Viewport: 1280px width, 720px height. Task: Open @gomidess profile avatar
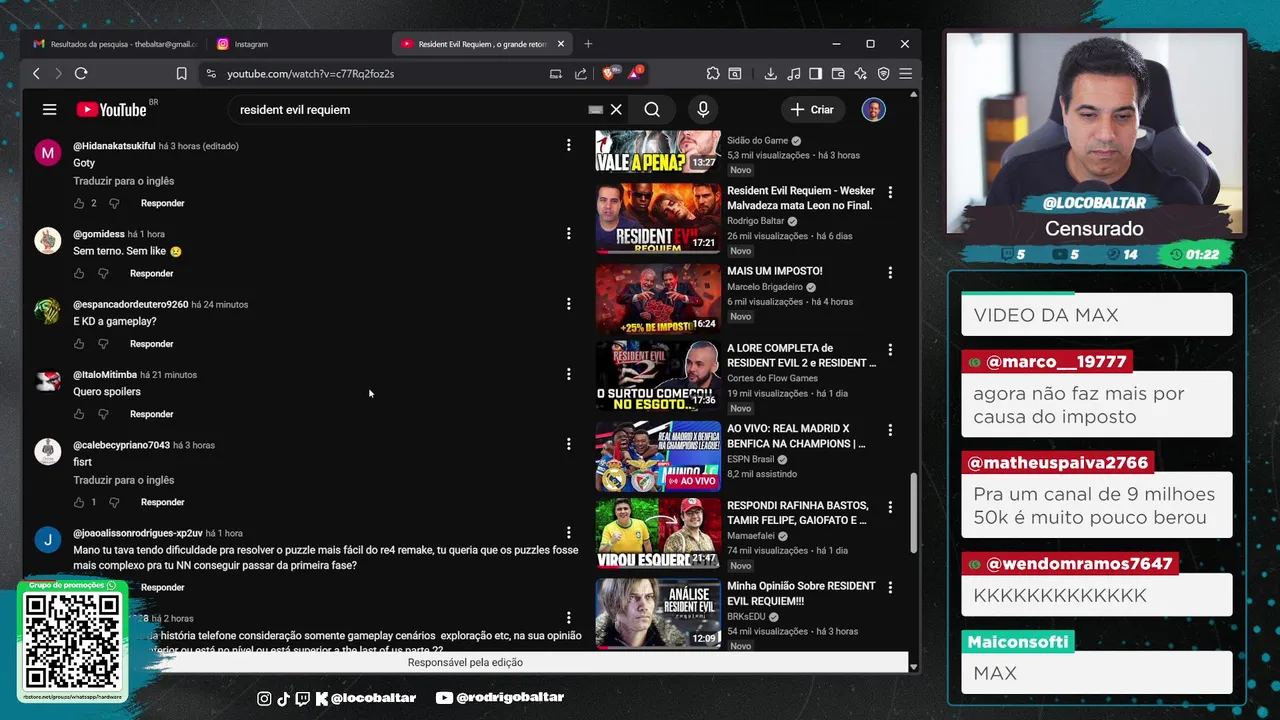pos(48,240)
